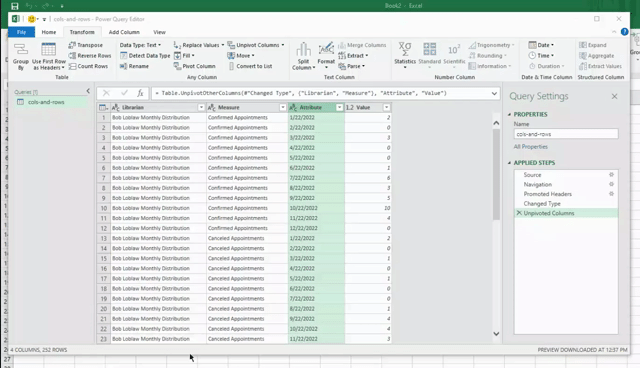The width and height of the screenshot is (640, 368).
Task: Click Pivot Column command
Action: click(194, 66)
